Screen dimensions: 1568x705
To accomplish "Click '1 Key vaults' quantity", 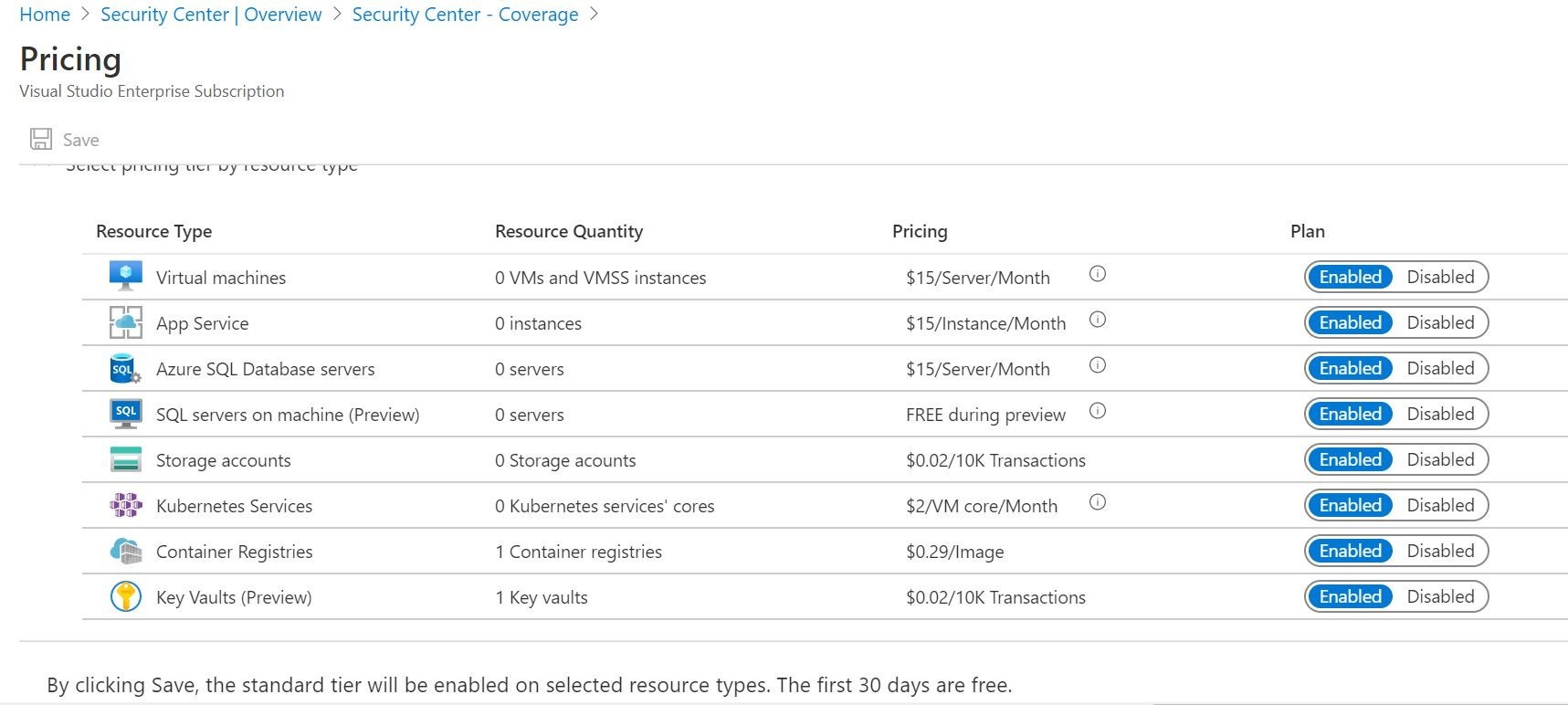I will (x=542, y=597).
